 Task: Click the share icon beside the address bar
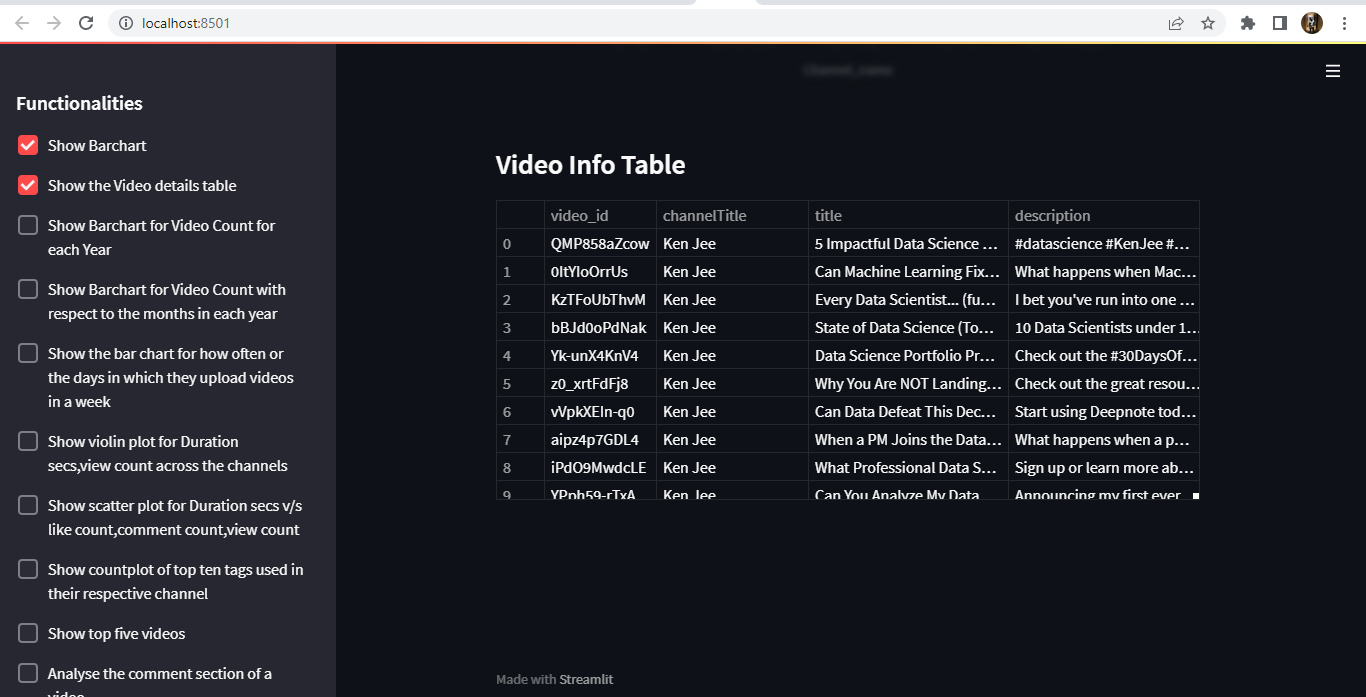pos(1175,22)
